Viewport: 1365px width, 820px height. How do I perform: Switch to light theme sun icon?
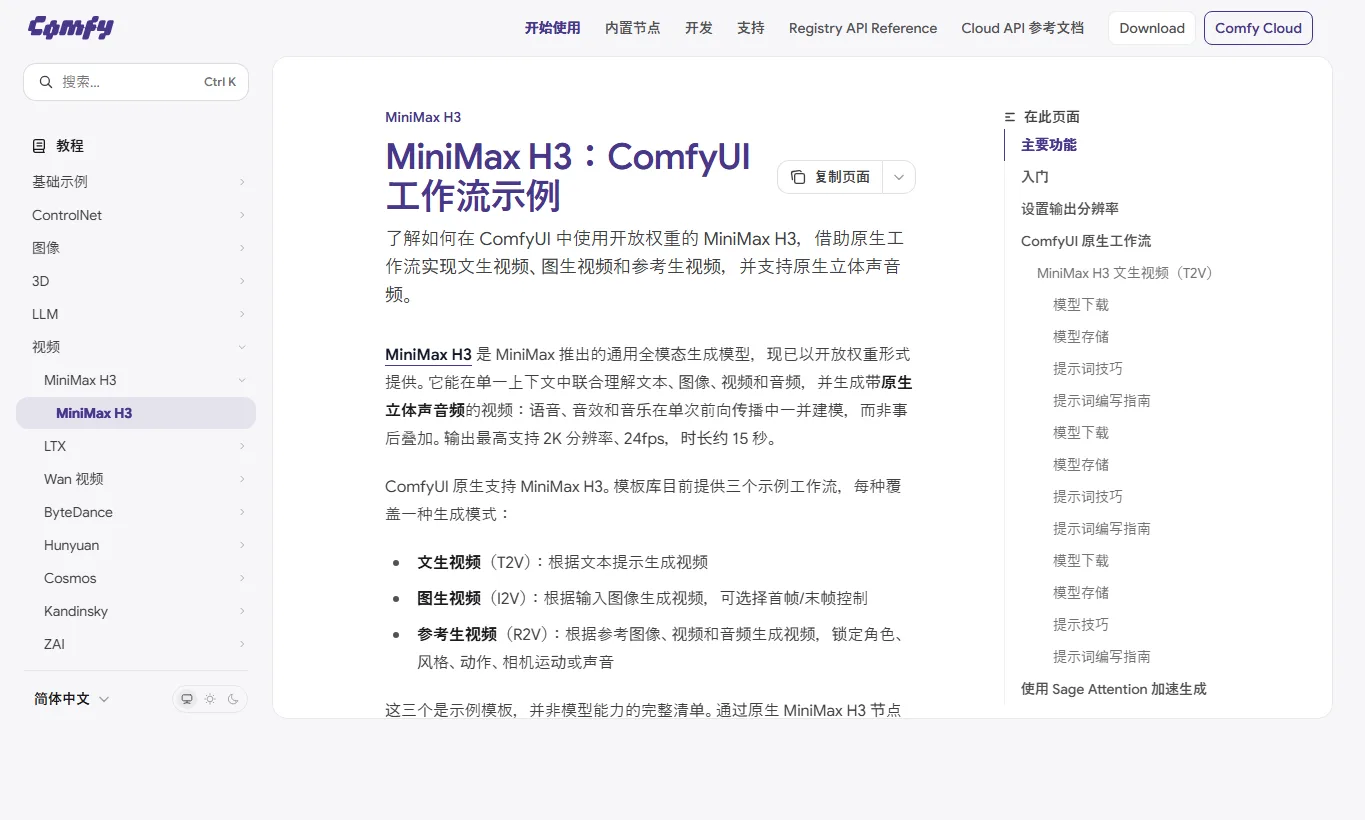[210, 699]
